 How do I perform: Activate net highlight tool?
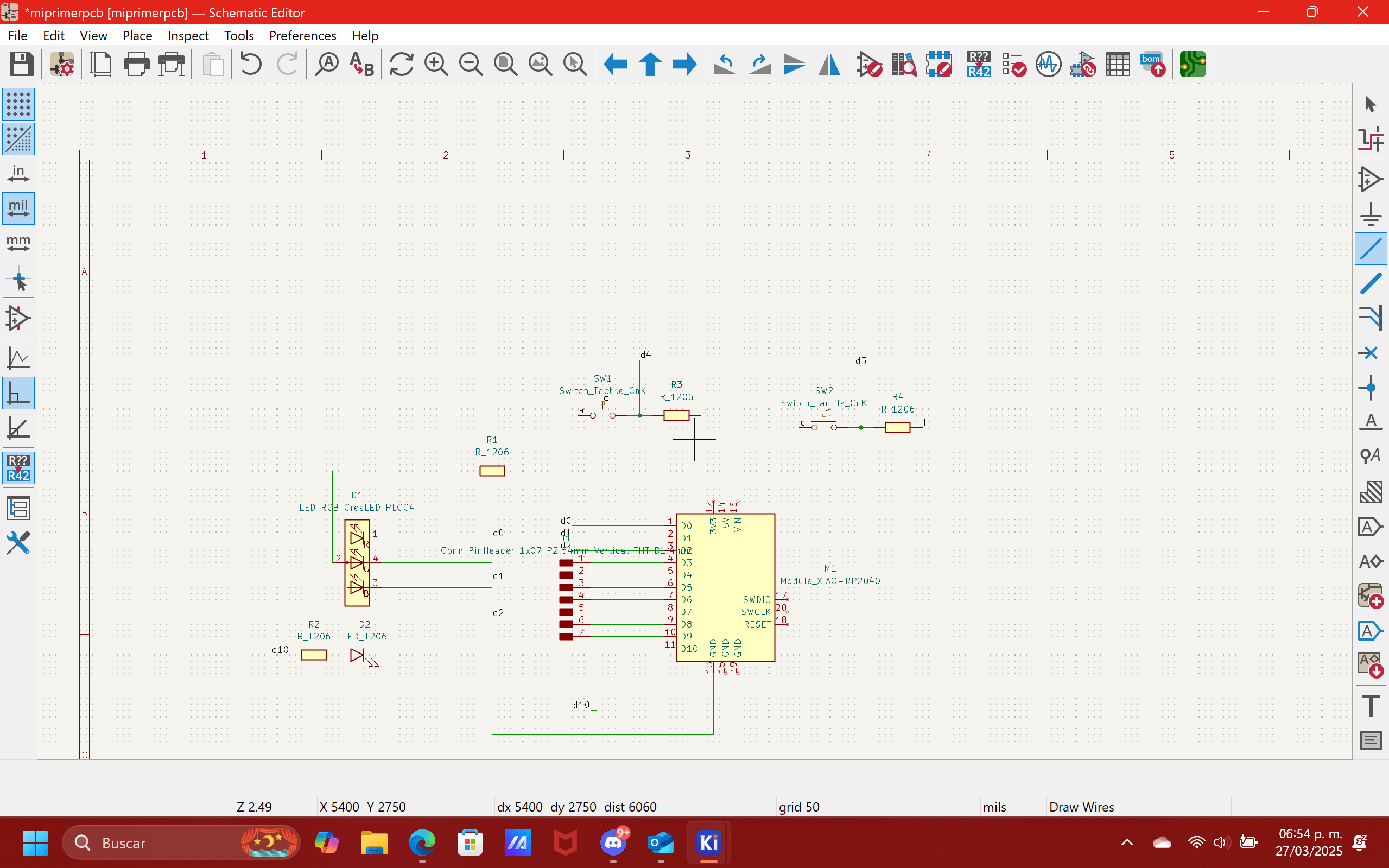1371,139
